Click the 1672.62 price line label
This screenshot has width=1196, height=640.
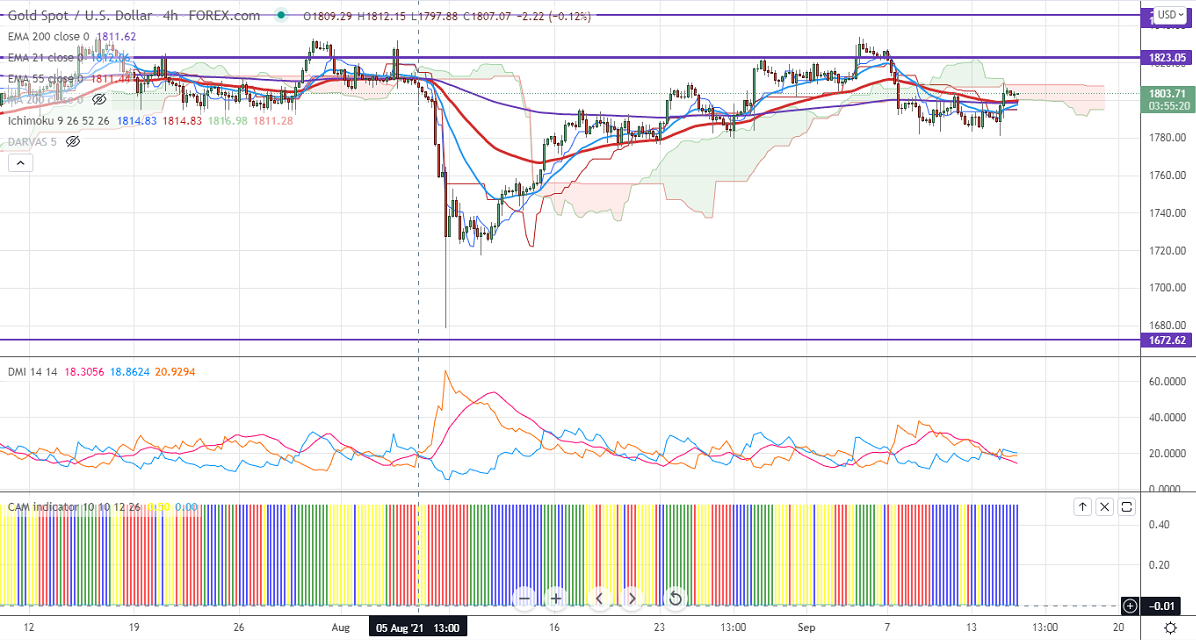pyautogui.click(x=1167, y=340)
